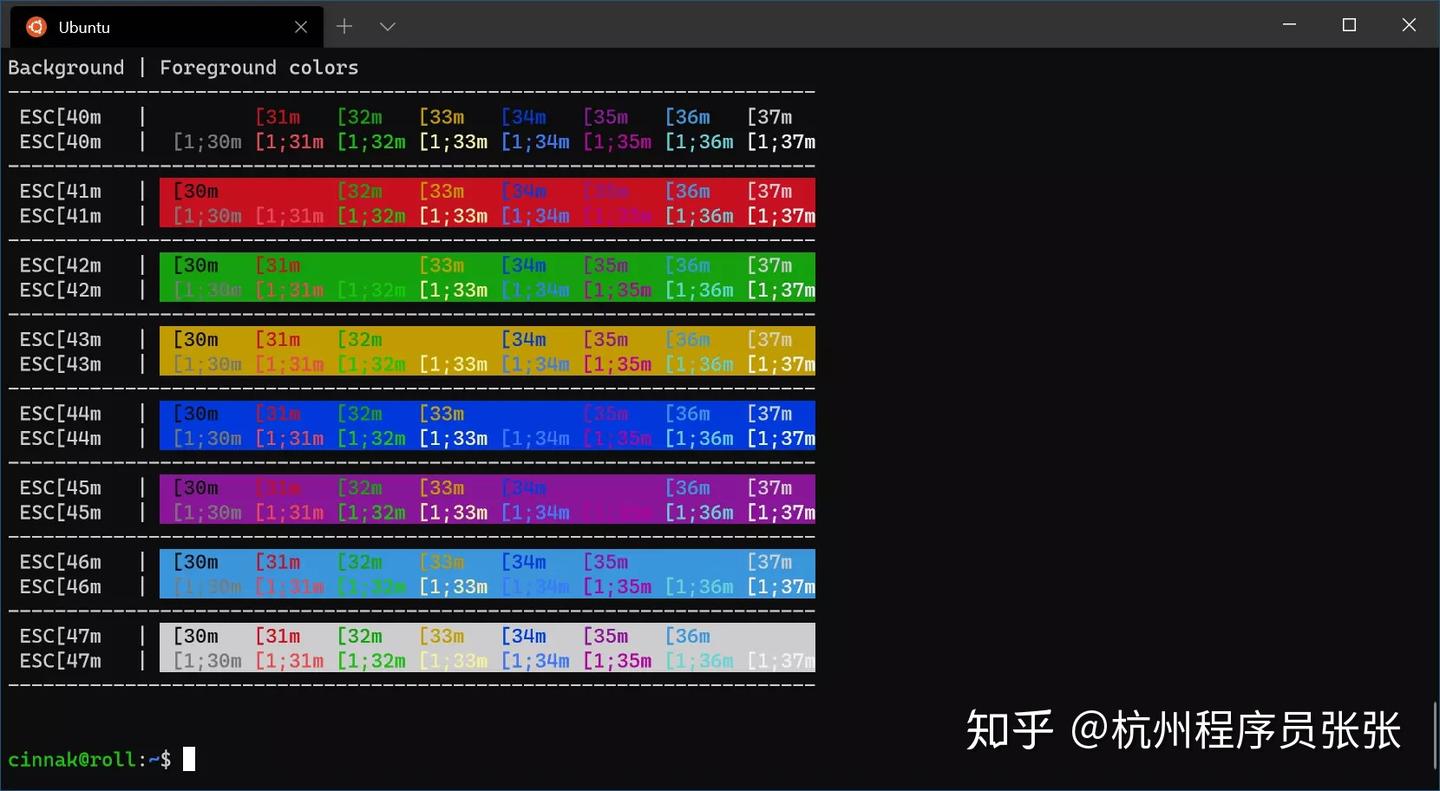Click [36m on the magenta background
The image size is (1440, 791).
tap(688, 487)
